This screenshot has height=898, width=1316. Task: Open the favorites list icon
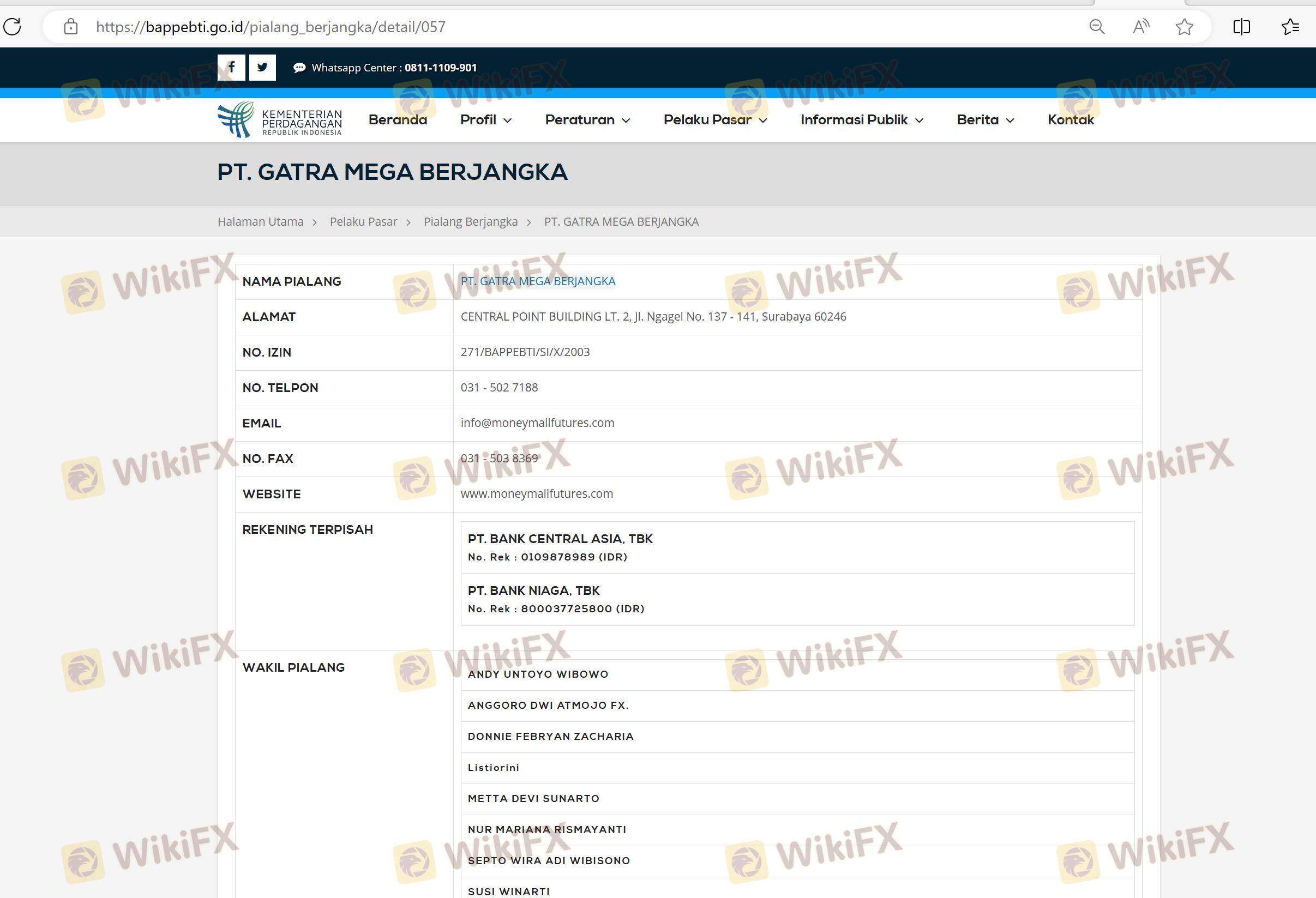(1290, 27)
